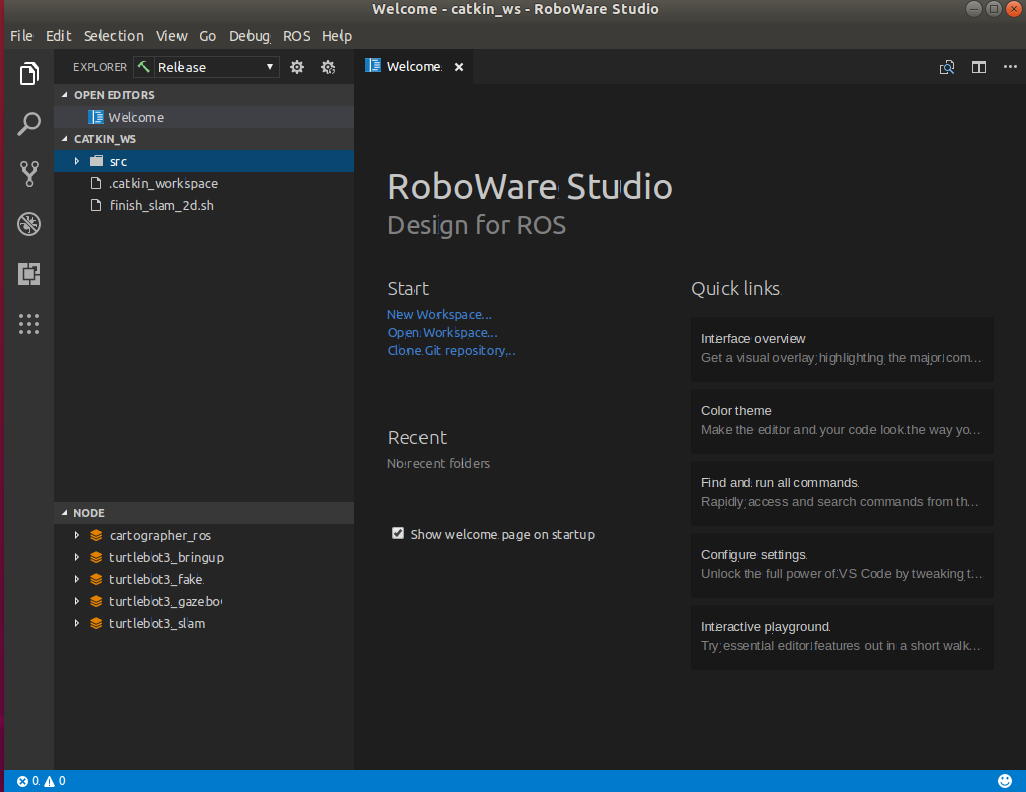Collapse the NODE section

click(65, 513)
